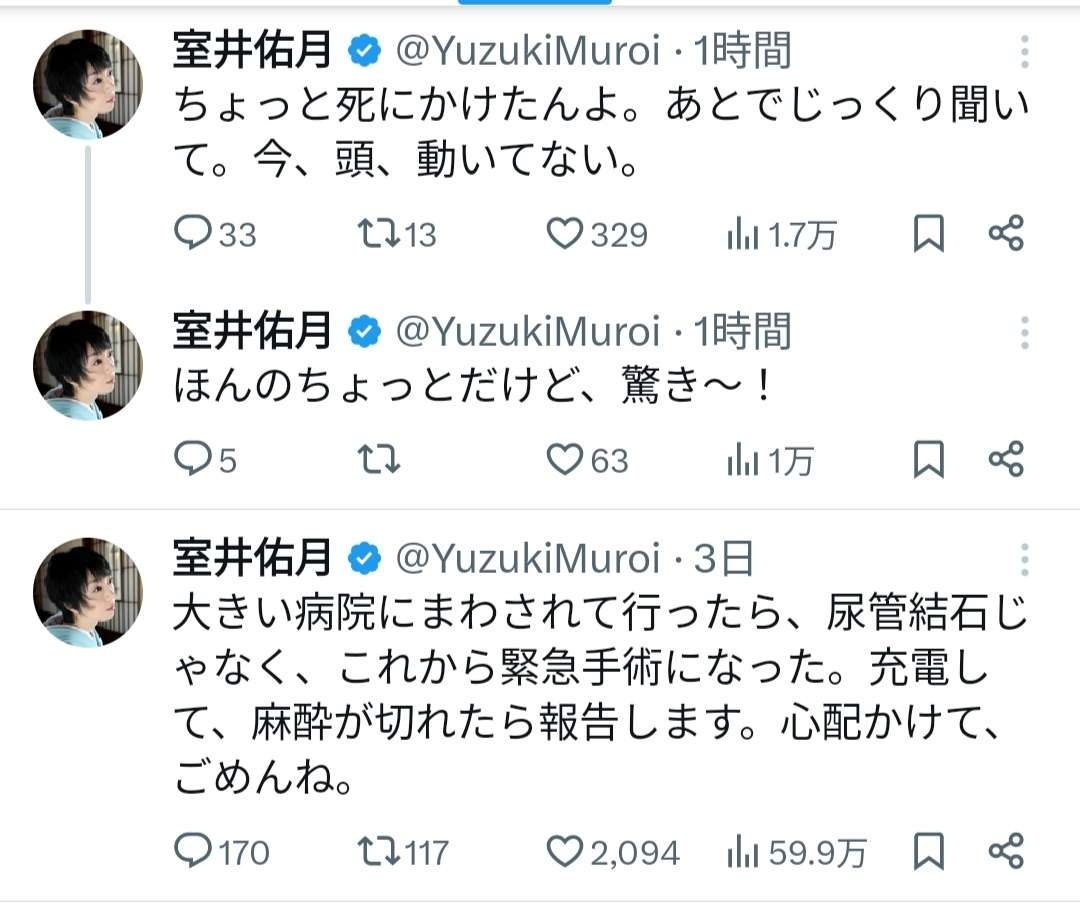This screenshot has width=1080, height=911.
Task: Reply to the tweet with 33 replies
Action: click(x=191, y=234)
